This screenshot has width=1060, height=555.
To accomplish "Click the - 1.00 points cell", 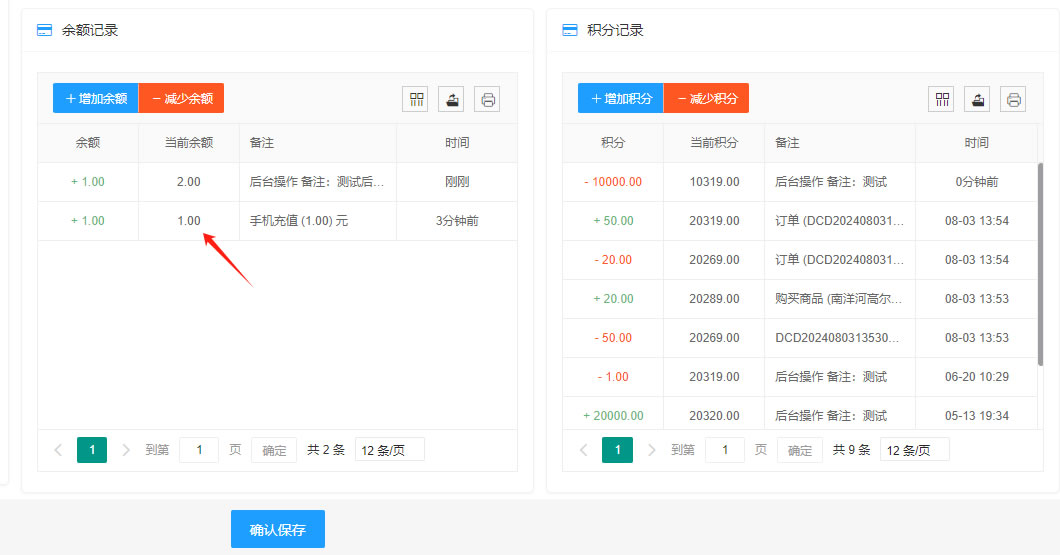I will click(x=613, y=377).
